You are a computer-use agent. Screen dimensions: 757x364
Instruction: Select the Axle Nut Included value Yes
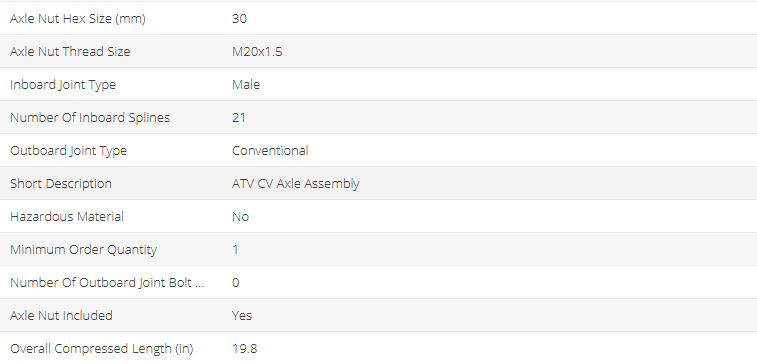click(x=242, y=316)
